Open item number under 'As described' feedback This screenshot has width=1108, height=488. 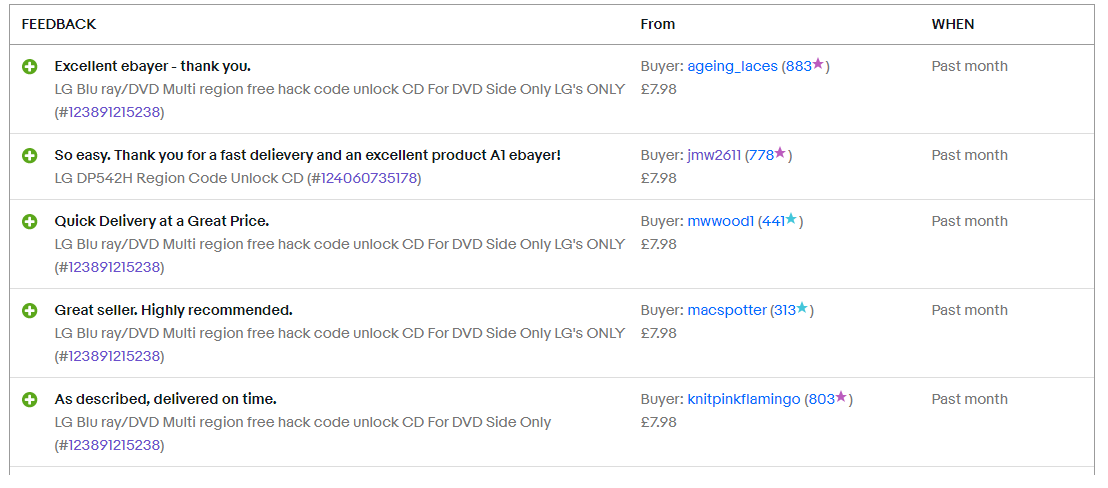pos(114,446)
